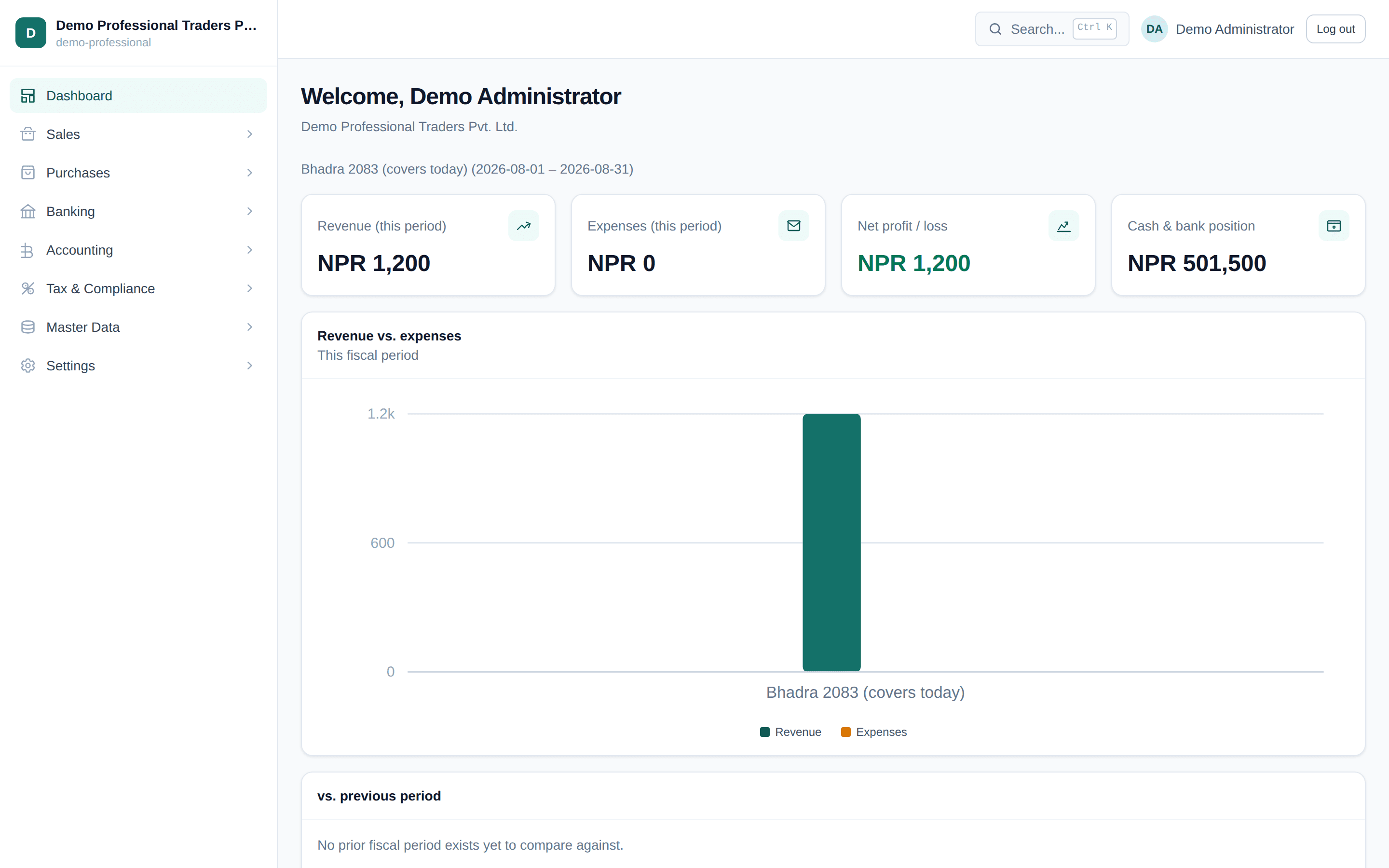
Task: Click the teal revenue bar in chart
Action: click(x=831, y=542)
